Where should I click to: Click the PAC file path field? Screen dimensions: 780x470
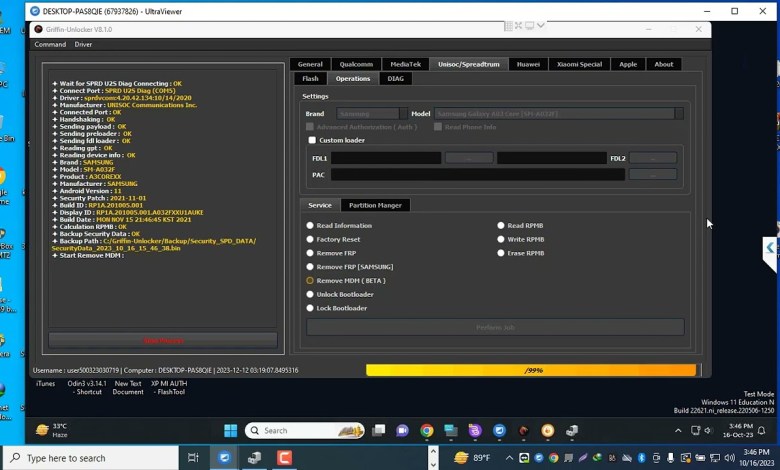tap(478, 175)
